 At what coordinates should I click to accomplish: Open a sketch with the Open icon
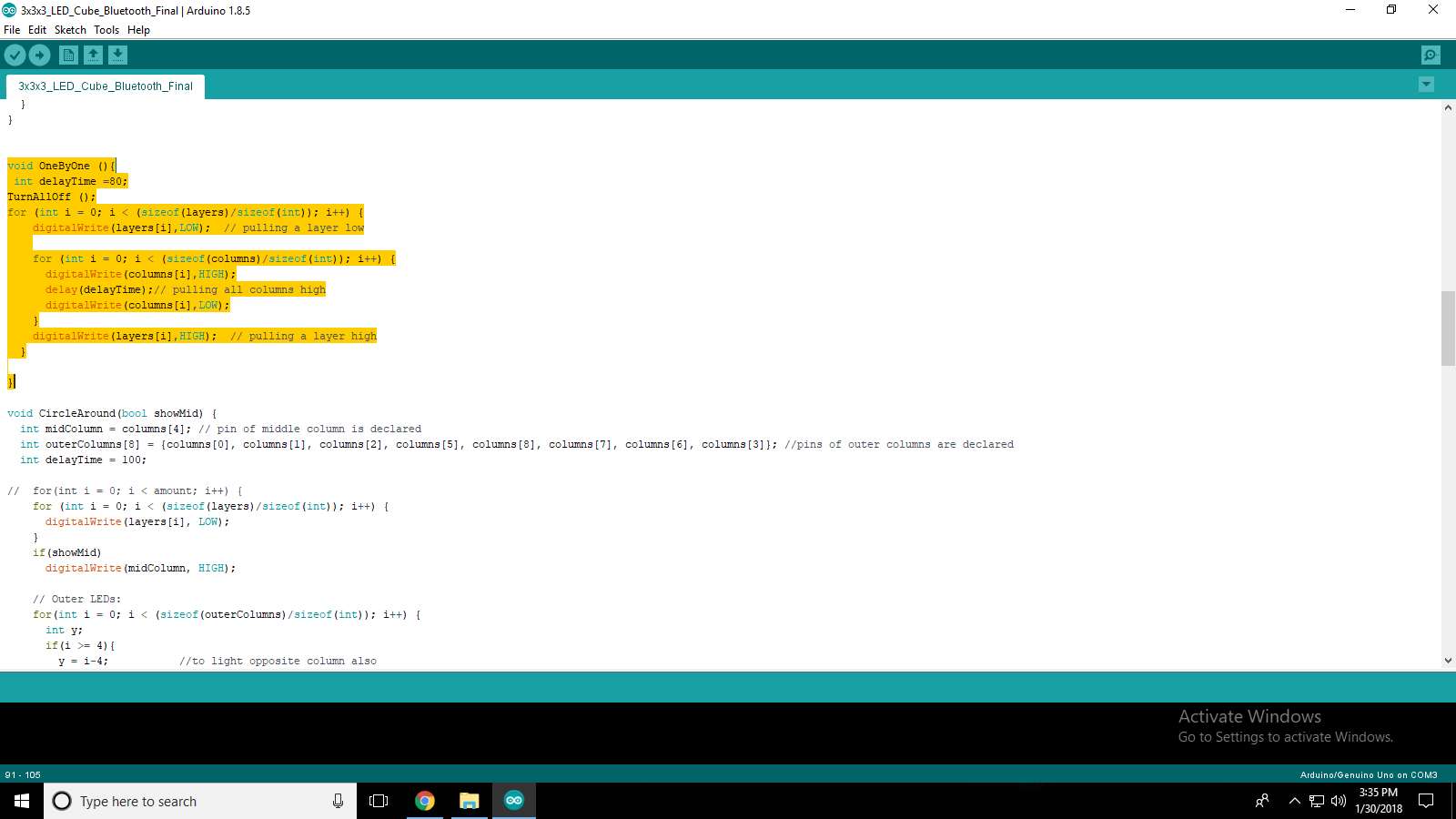(x=93, y=56)
